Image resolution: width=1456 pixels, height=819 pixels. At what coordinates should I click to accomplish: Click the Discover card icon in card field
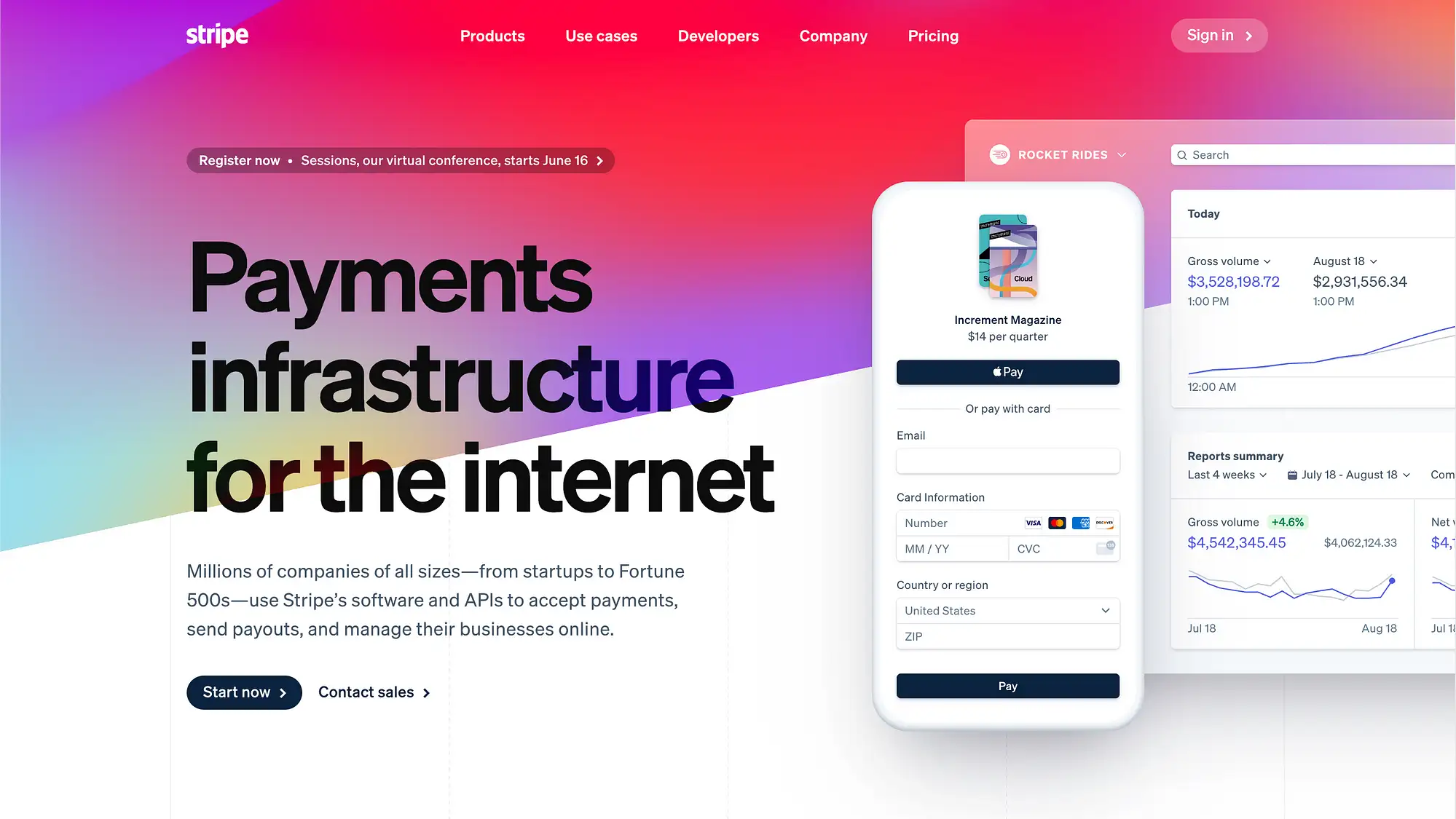pyautogui.click(x=1103, y=522)
